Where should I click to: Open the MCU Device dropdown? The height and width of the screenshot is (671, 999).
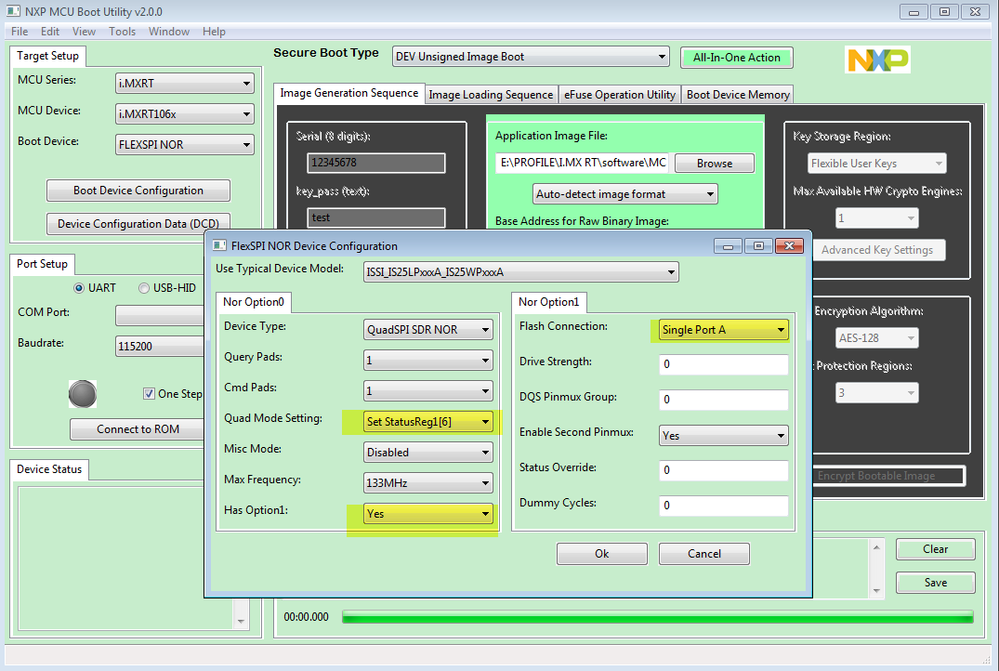coord(184,114)
